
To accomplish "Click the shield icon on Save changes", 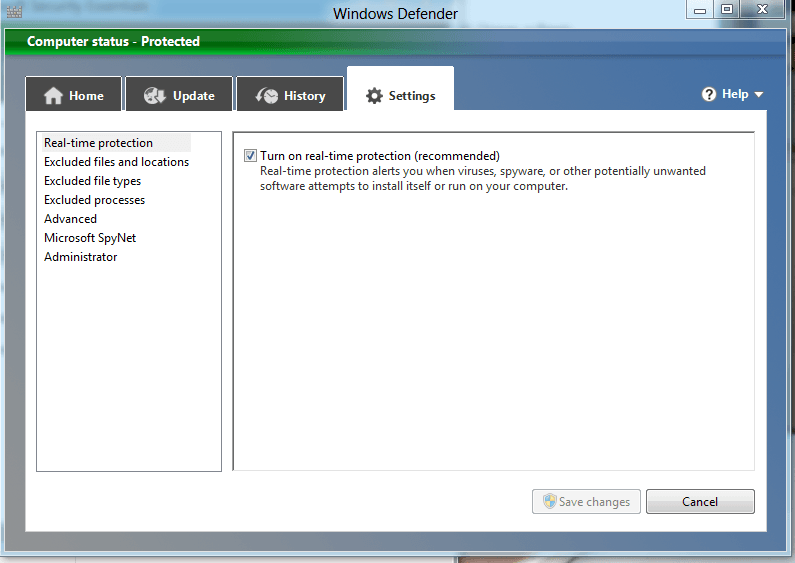I will click(549, 501).
